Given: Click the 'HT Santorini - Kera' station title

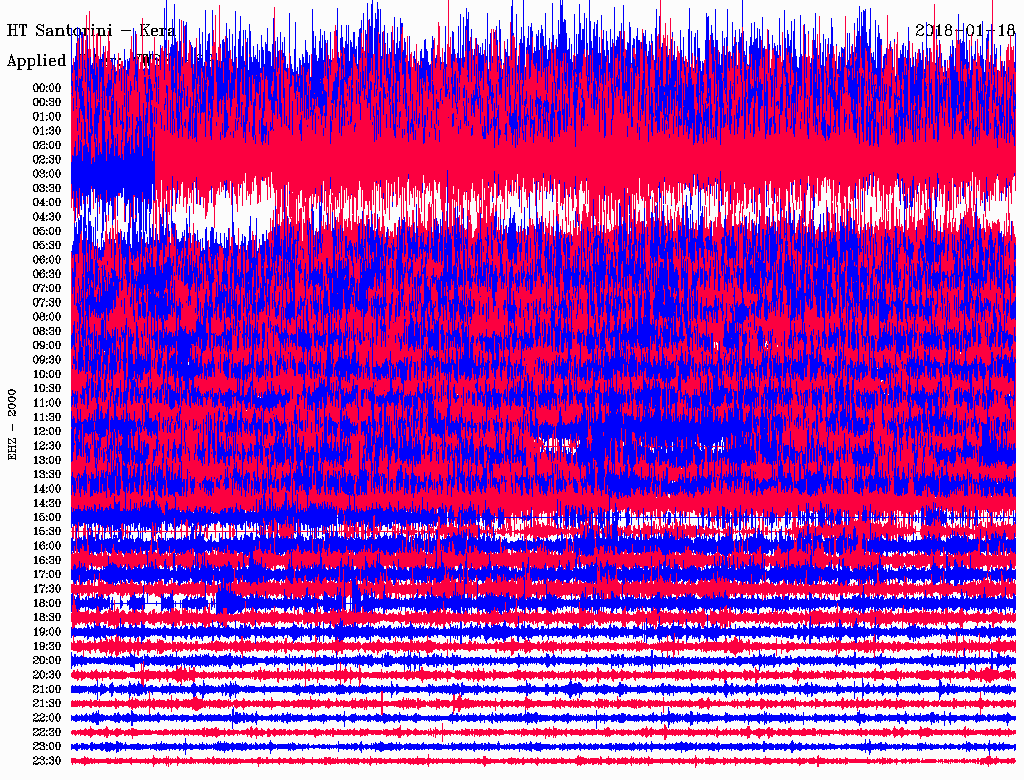Looking at the screenshot, I should (x=91, y=31).
